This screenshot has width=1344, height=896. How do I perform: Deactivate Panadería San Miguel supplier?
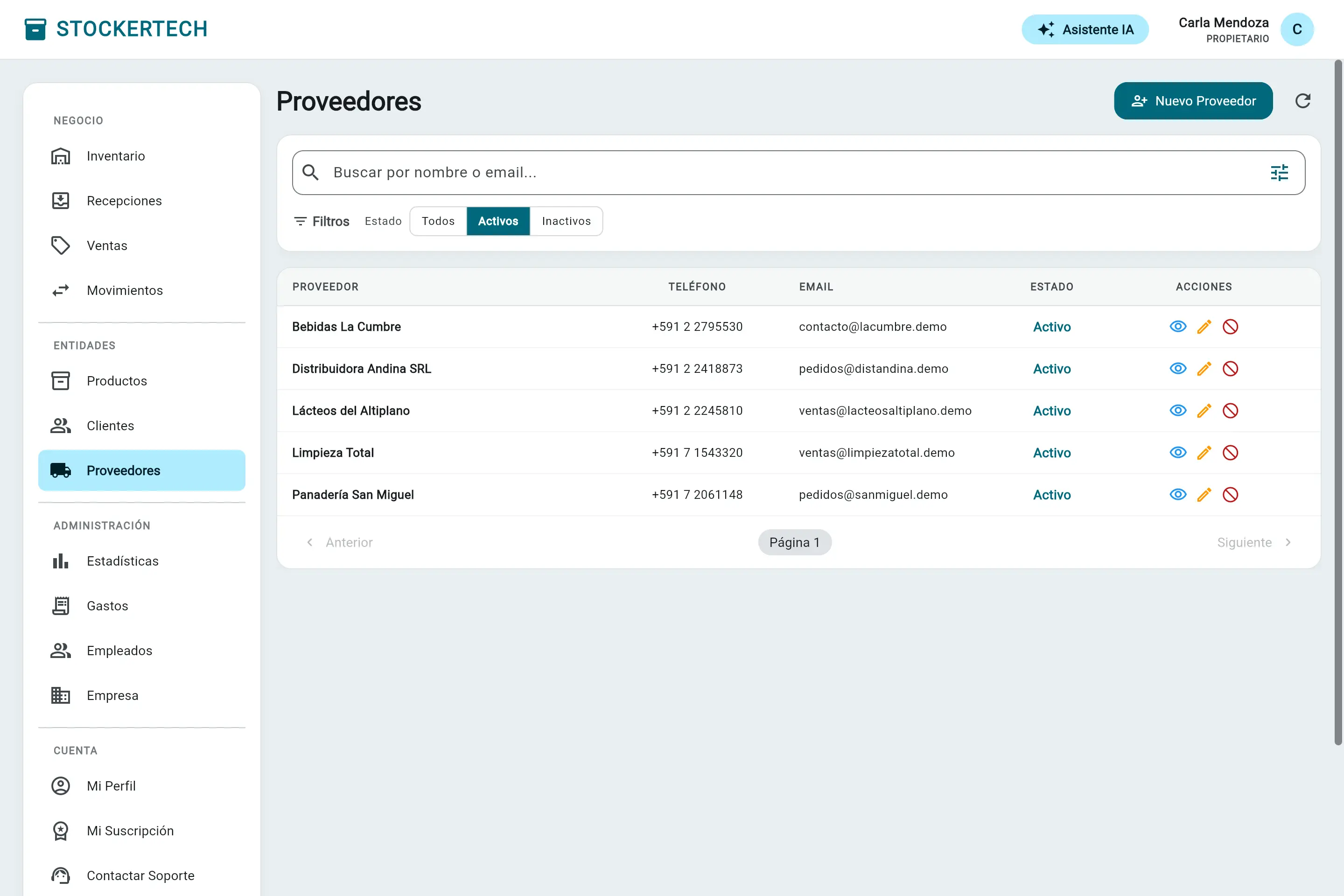click(x=1230, y=494)
